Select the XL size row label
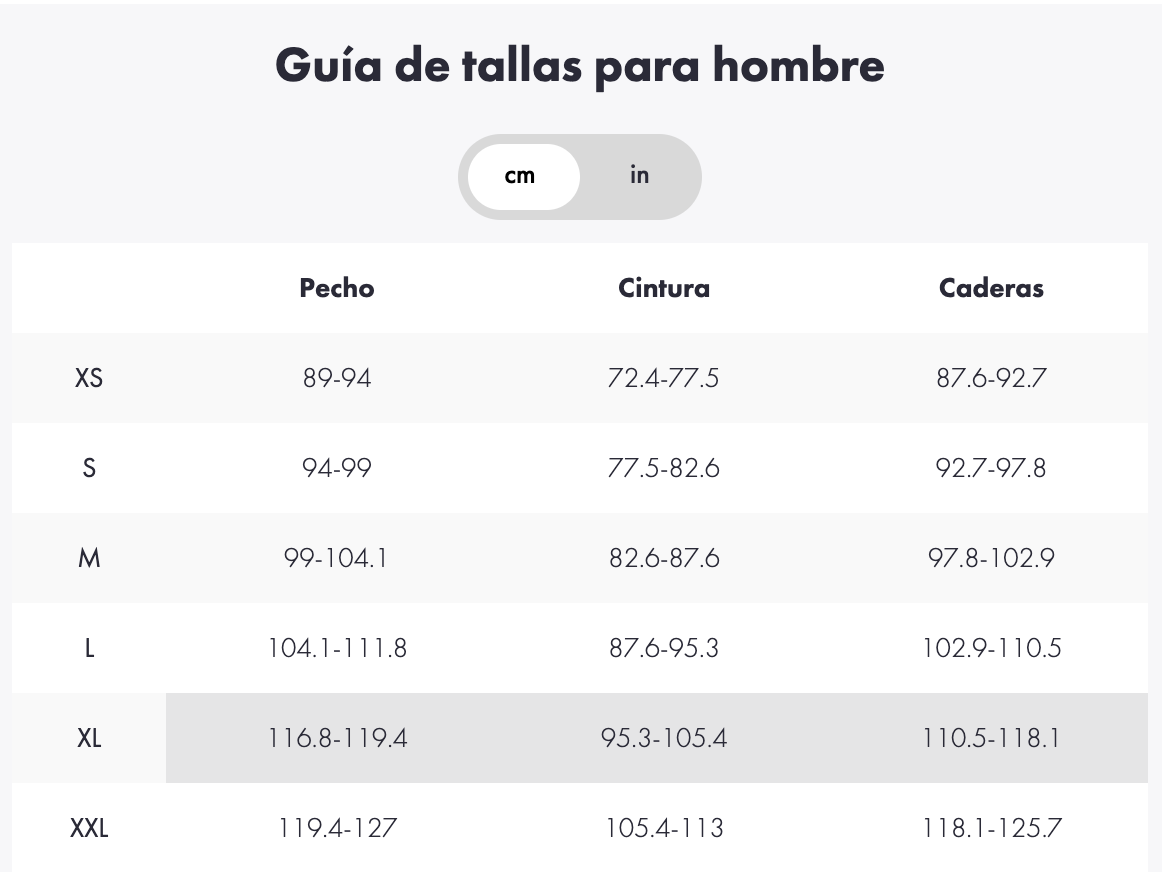 pos(89,738)
